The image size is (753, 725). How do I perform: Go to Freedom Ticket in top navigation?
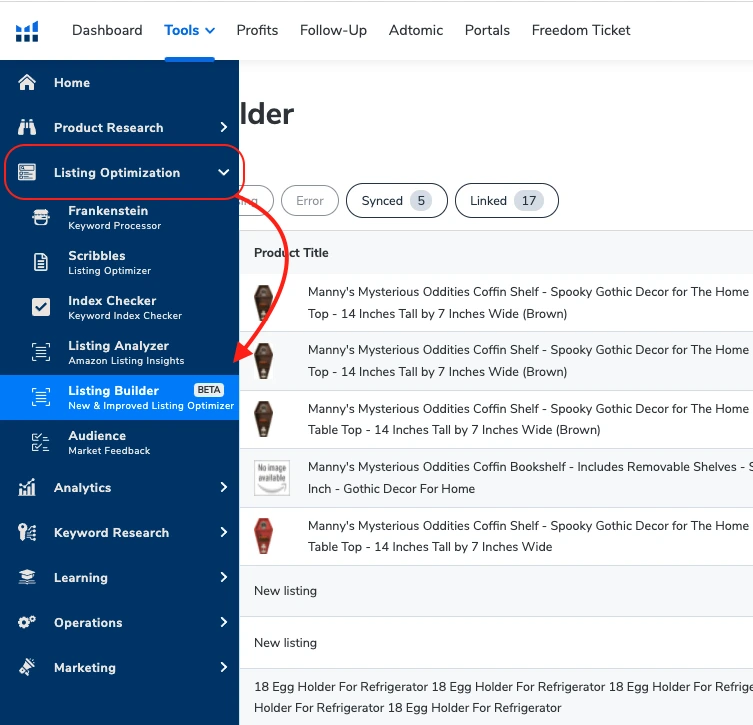click(580, 30)
